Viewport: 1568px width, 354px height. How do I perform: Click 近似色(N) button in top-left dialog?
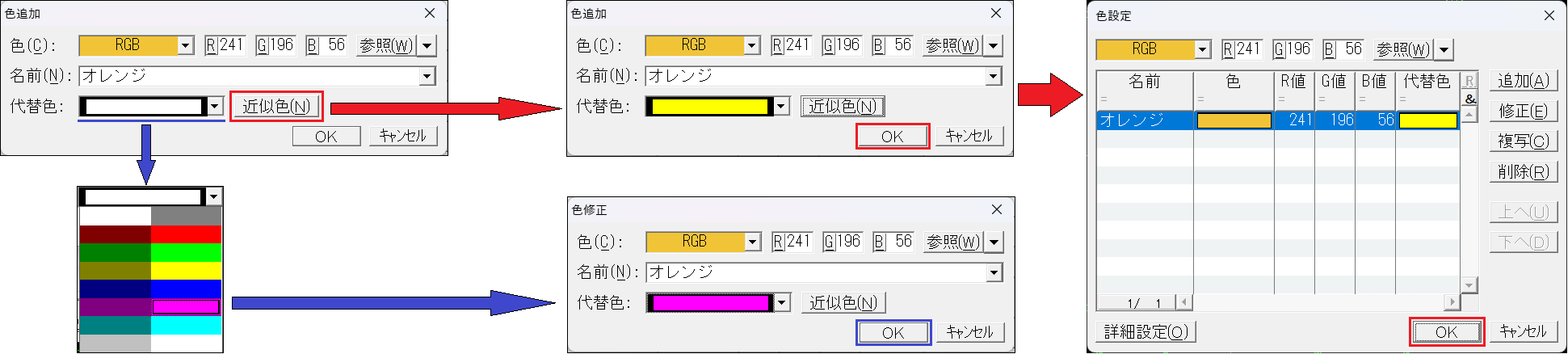tap(276, 106)
